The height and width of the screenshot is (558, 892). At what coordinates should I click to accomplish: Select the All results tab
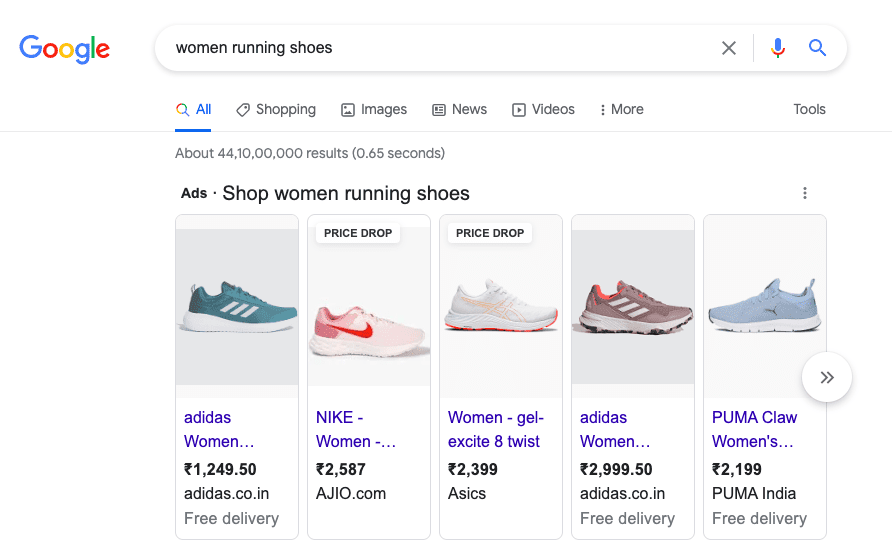pos(194,110)
